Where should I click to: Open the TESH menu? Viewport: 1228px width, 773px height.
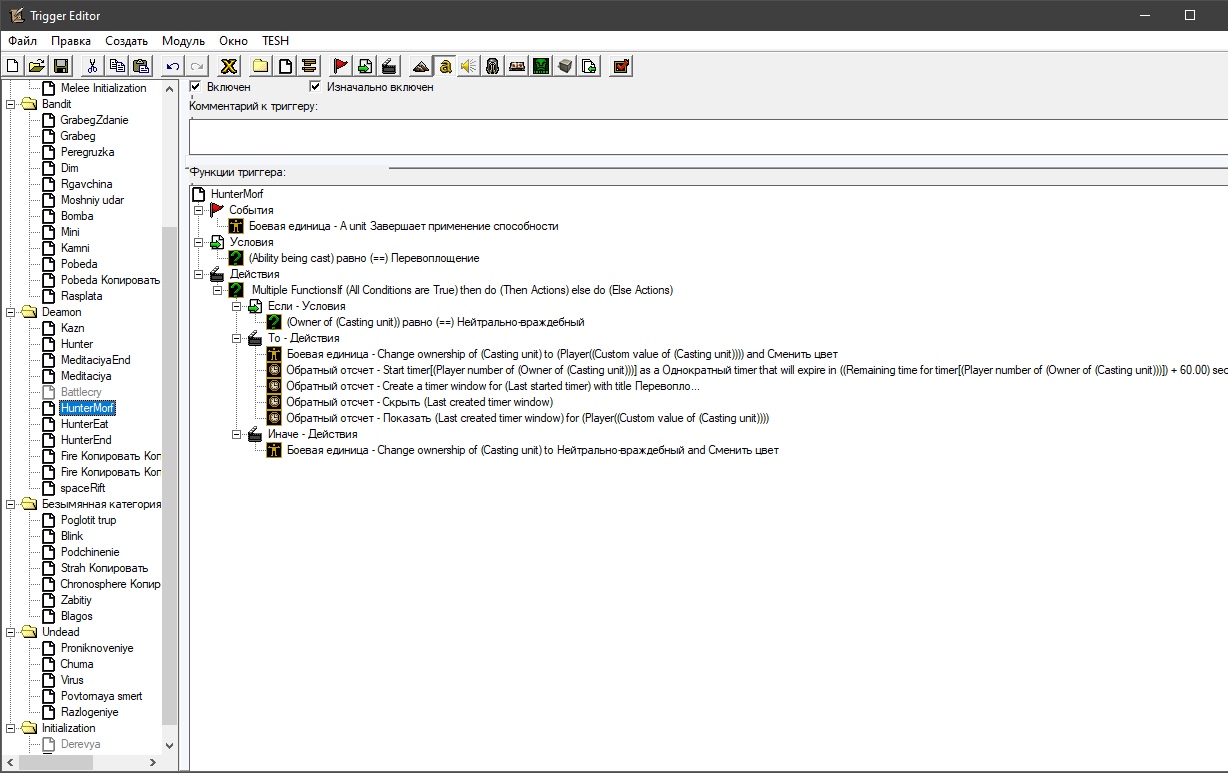tap(275, 41)
